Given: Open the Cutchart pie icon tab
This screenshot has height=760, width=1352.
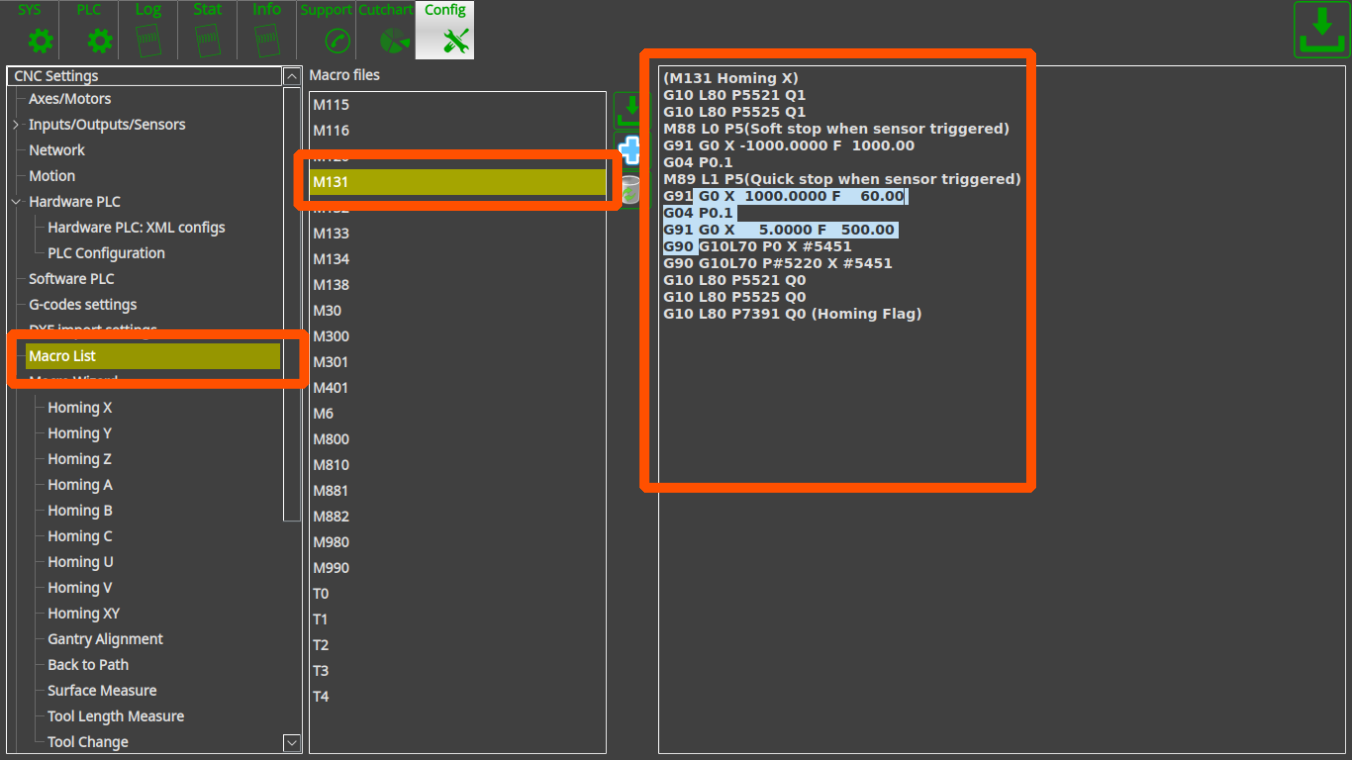Looking at the screenshot, I should coord(386,30).
